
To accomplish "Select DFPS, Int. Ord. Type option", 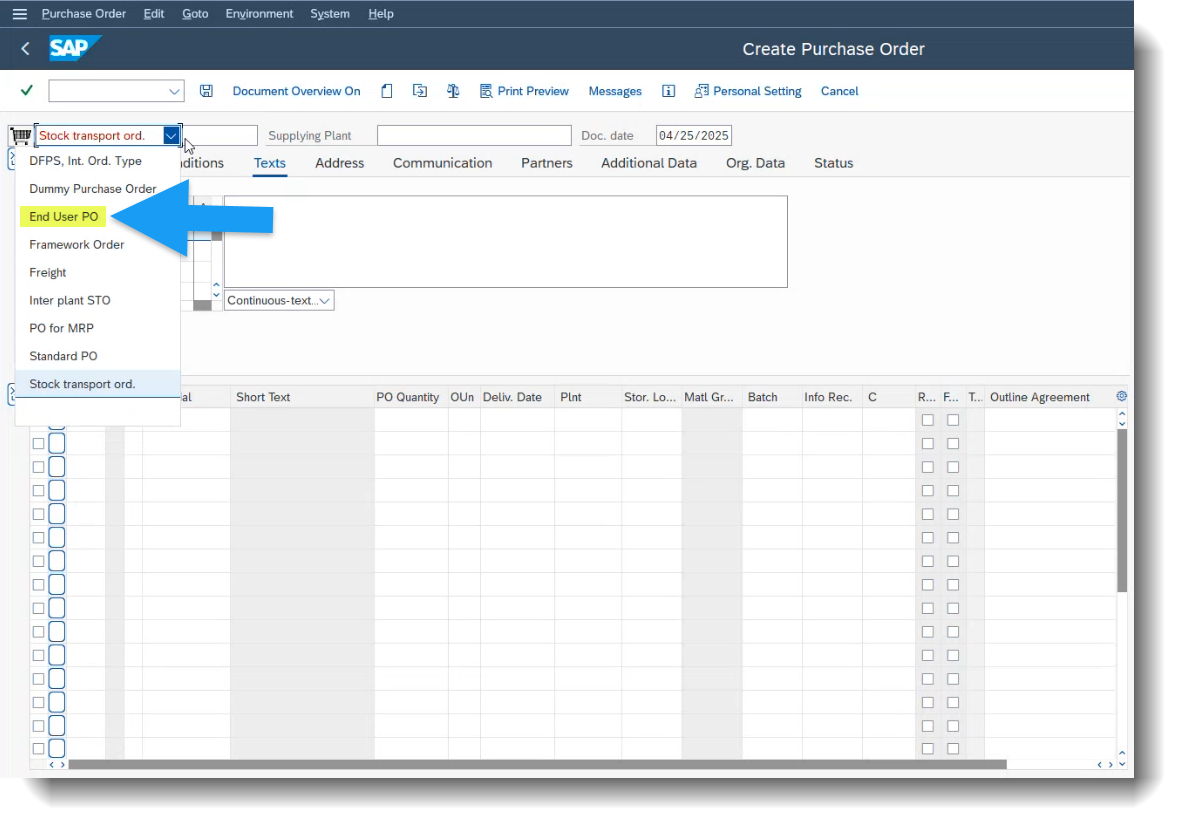I will (x=98, y=161).
